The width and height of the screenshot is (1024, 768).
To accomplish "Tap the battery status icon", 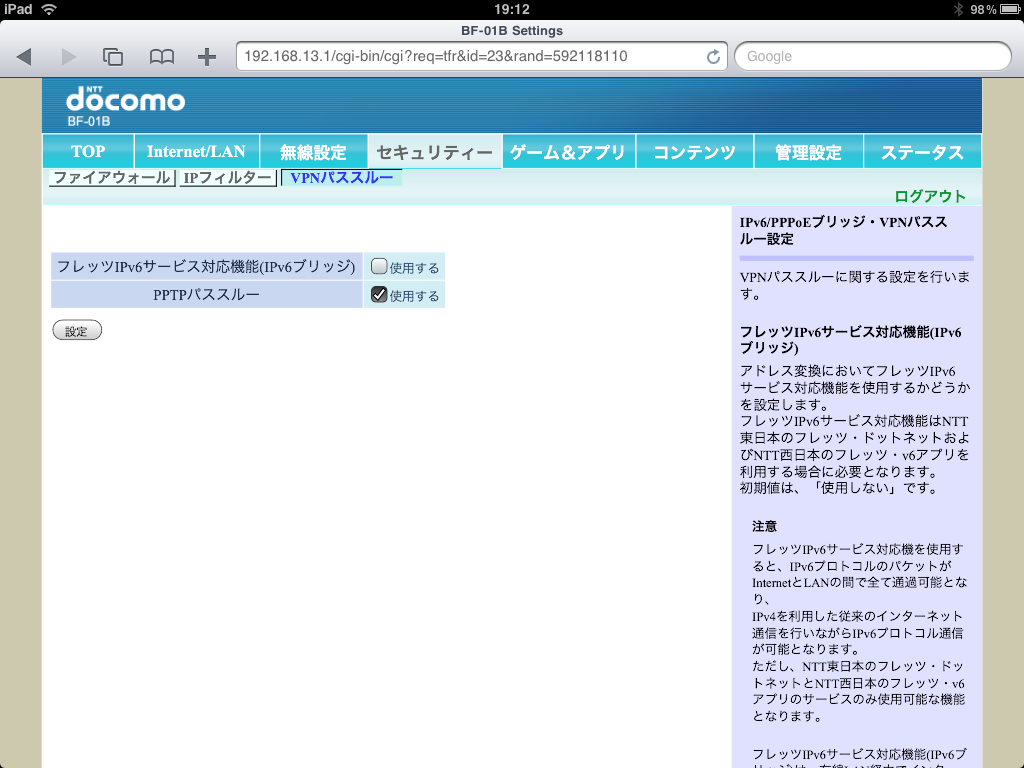I will pyautogui.click(x=1010, y=9).
